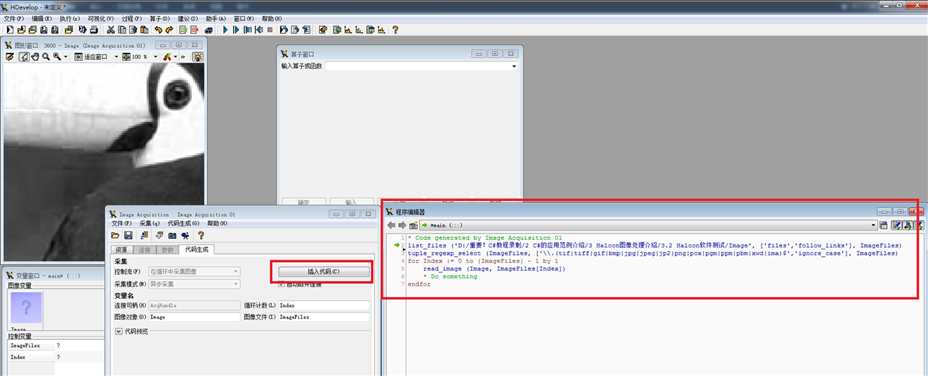
Task: Expand the 代码预览 code preview section
Action: coord(118,331)
